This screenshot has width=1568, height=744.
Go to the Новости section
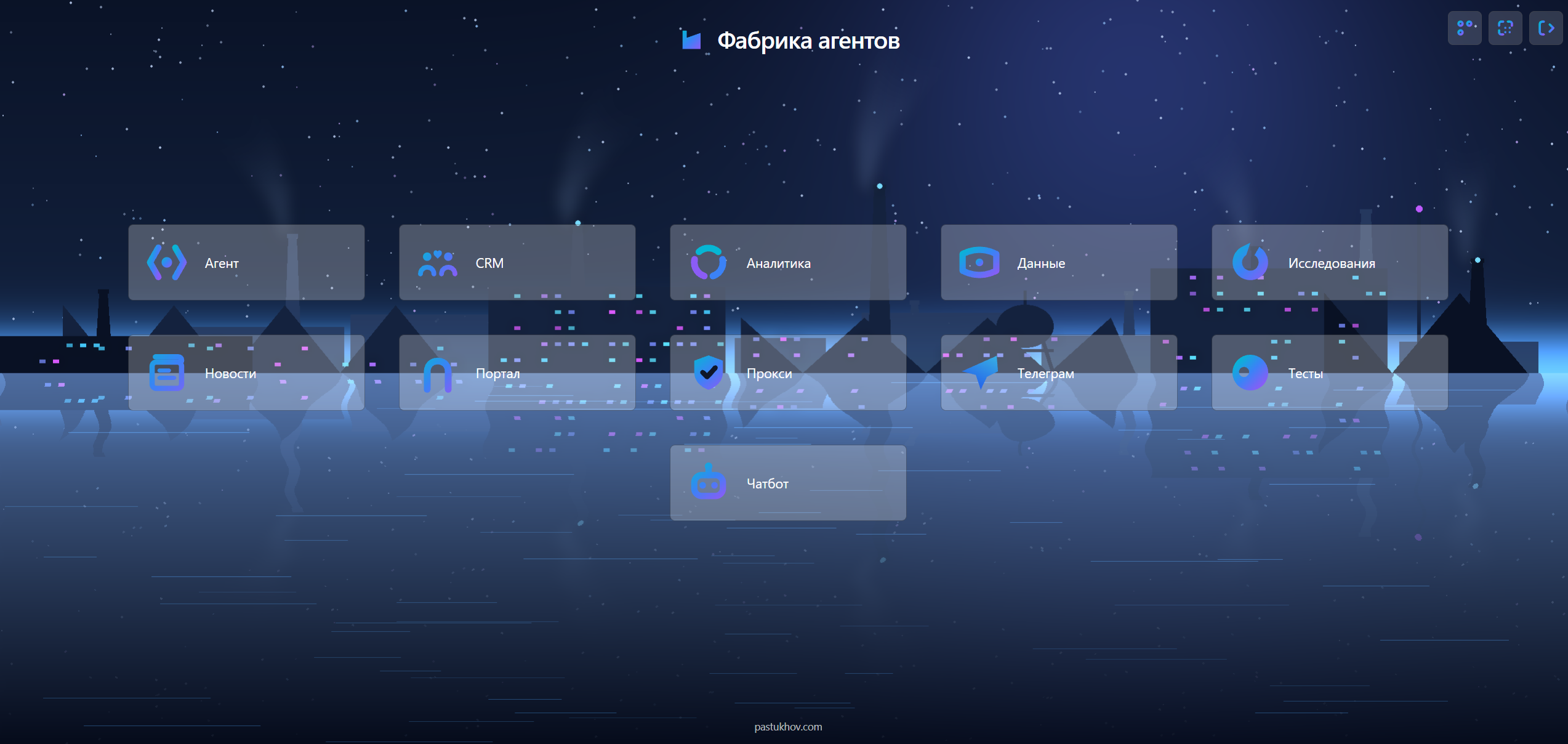246,373
